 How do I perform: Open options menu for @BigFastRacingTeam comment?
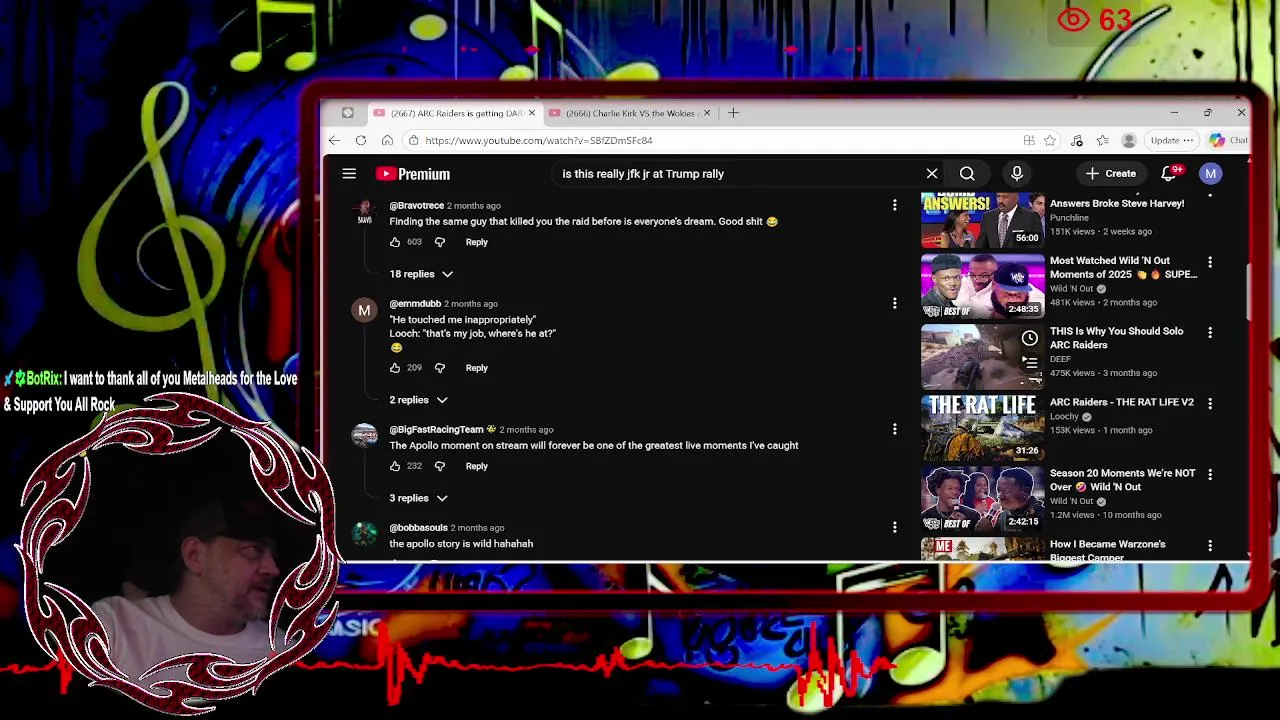[894, 429]
